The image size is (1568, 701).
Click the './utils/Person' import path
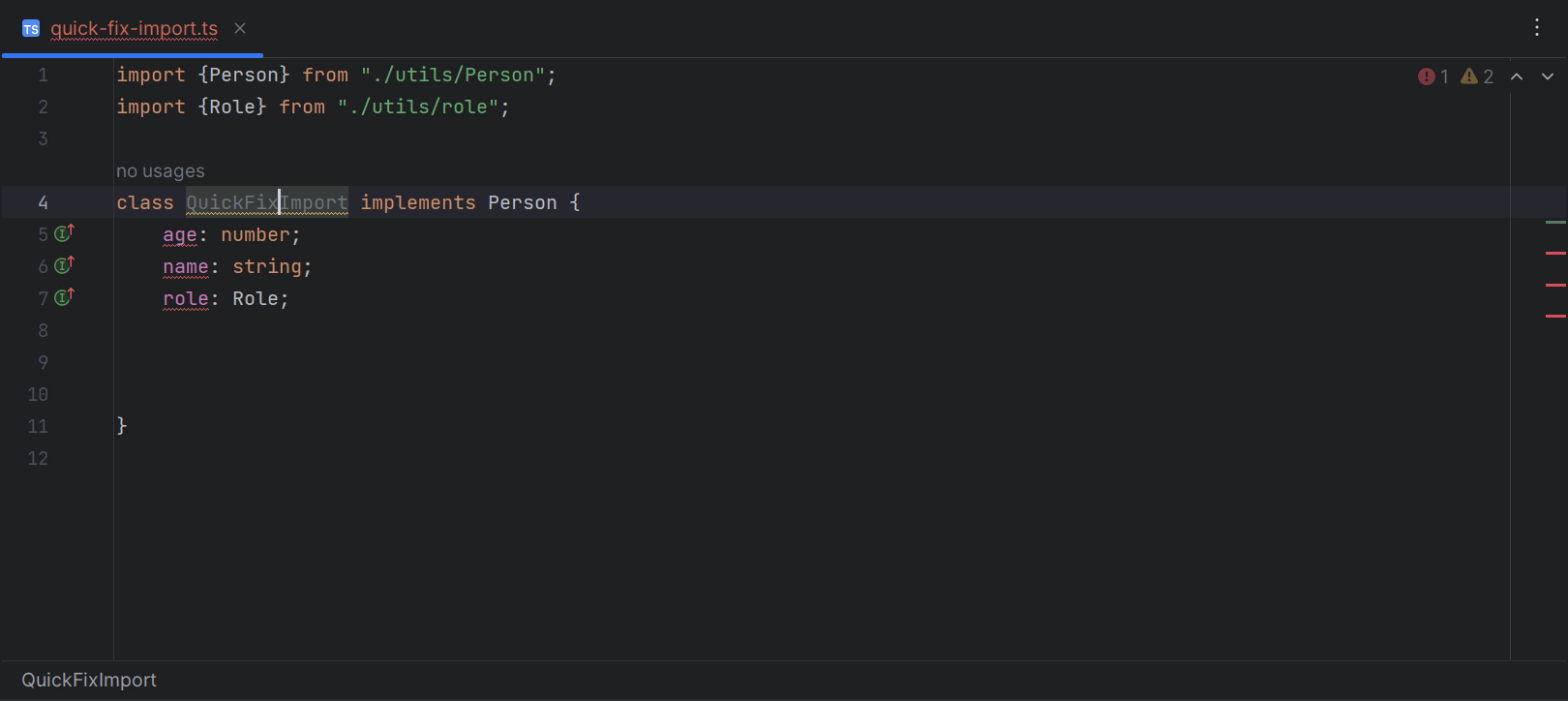coord(453,76)
